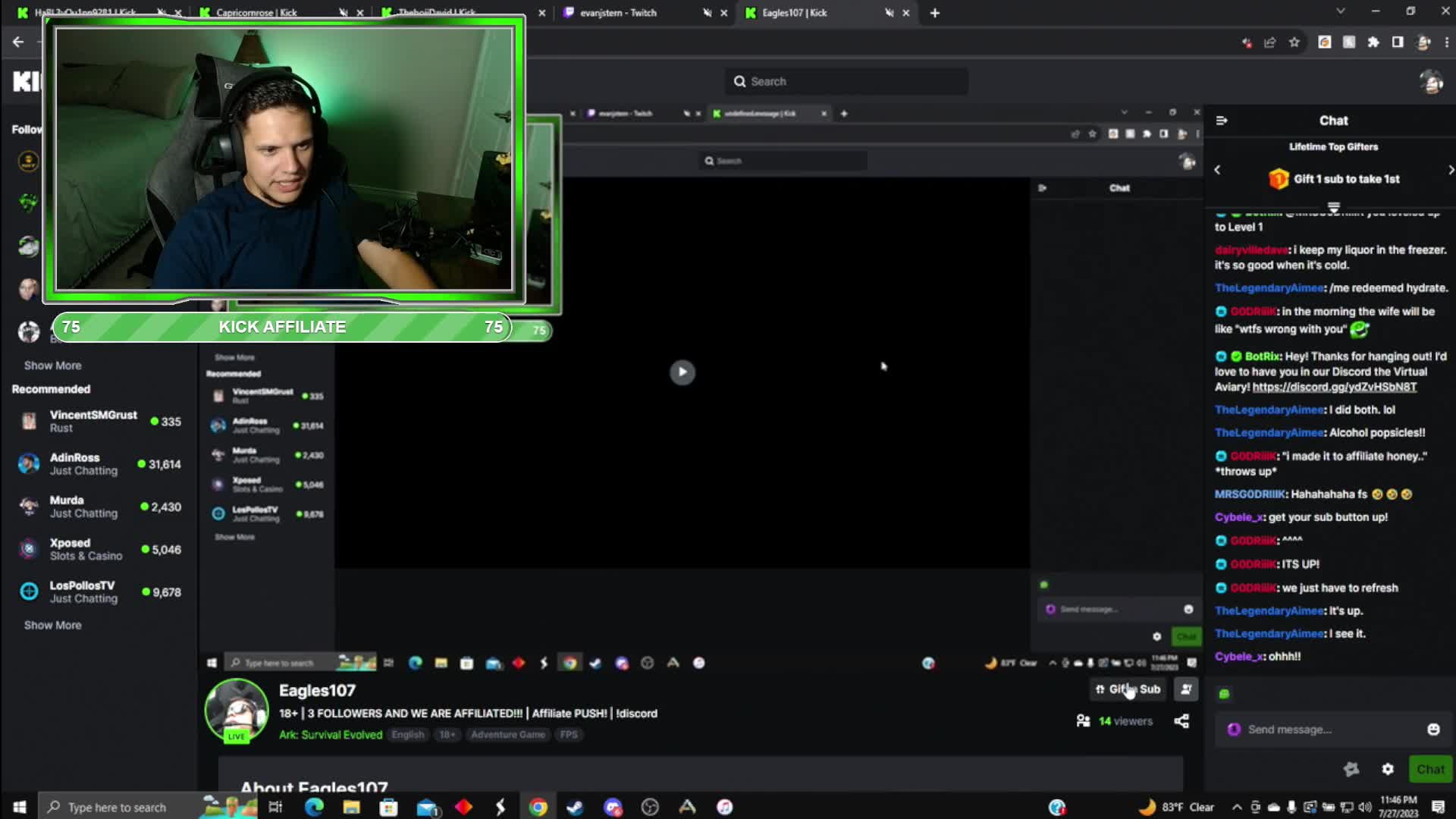Show more recommended channels
Viewport: 1456px width, 819px height.
(52, 625)
